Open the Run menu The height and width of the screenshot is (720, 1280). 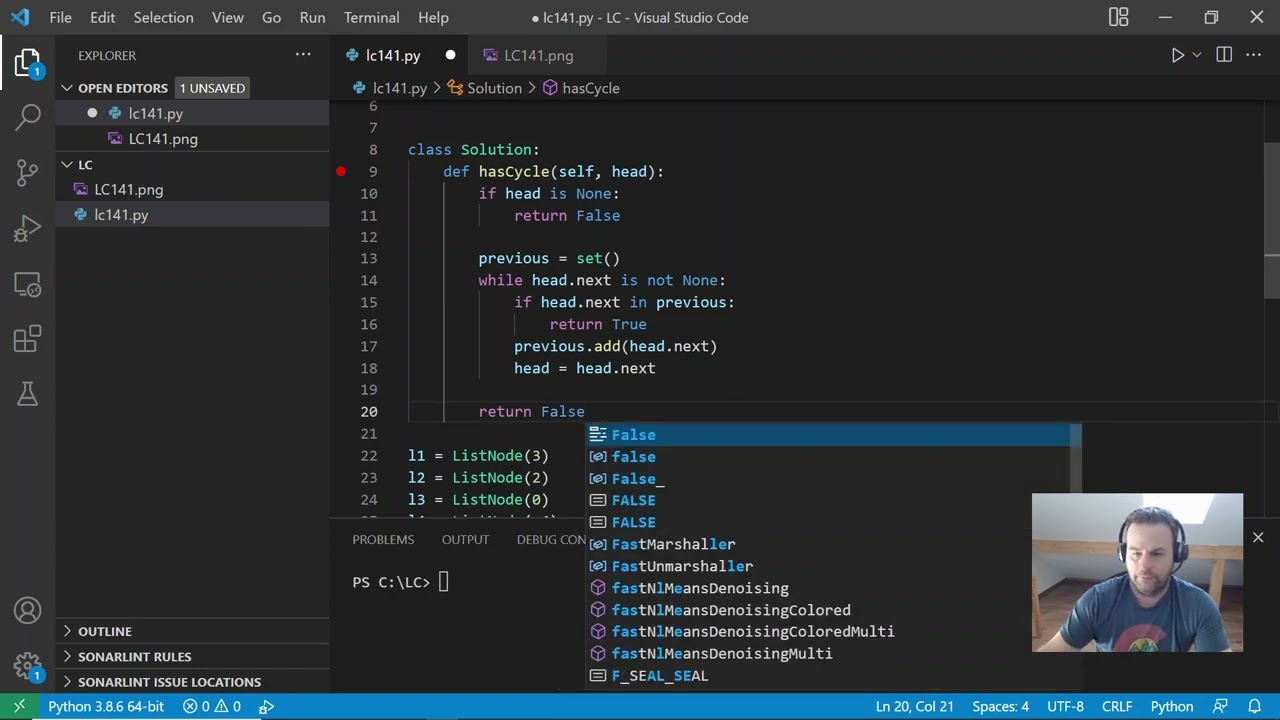point(312,17)
